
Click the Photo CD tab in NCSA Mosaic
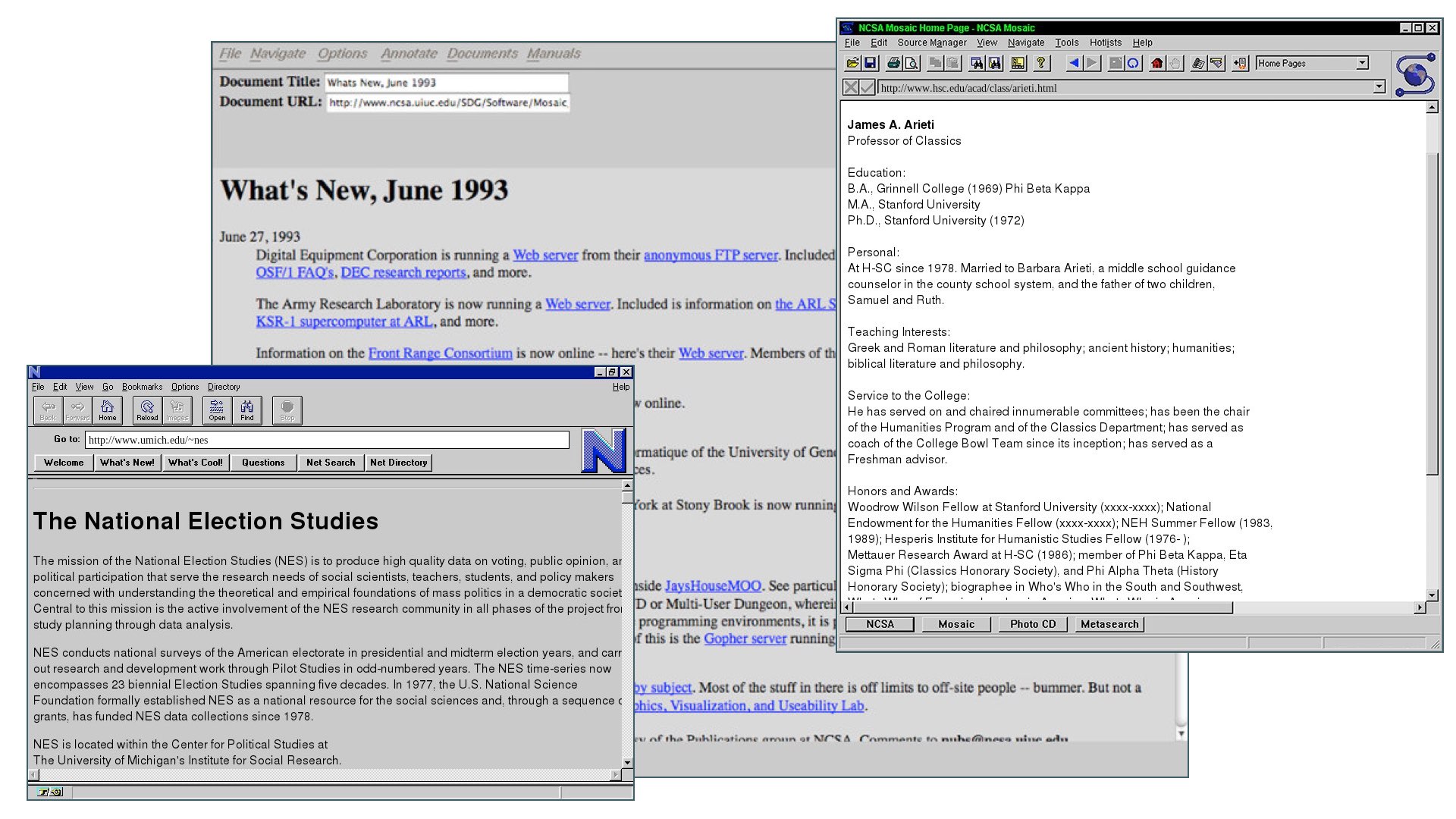point(1033,624)
